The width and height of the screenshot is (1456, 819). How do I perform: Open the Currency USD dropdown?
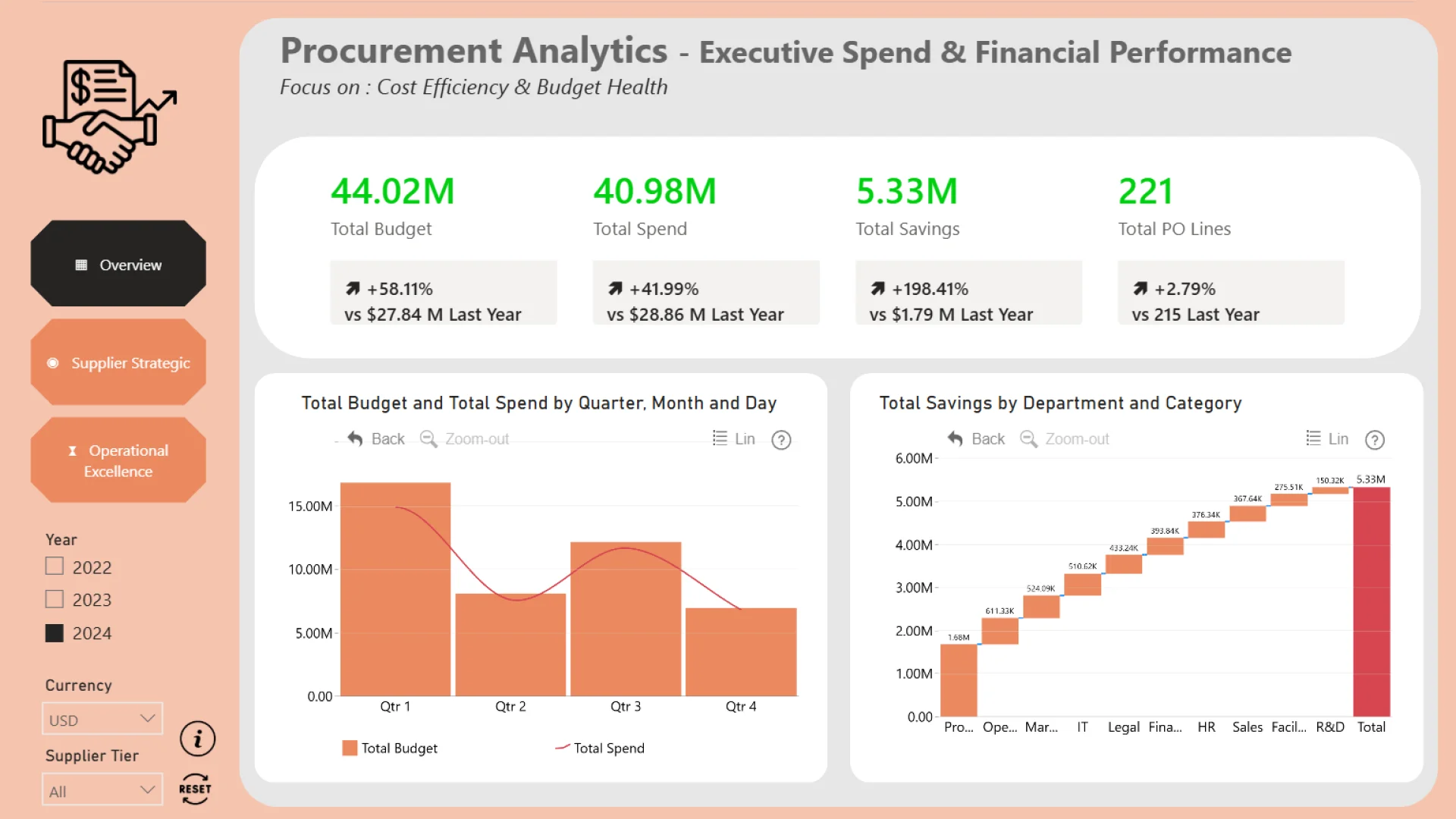tap(102, 719)
